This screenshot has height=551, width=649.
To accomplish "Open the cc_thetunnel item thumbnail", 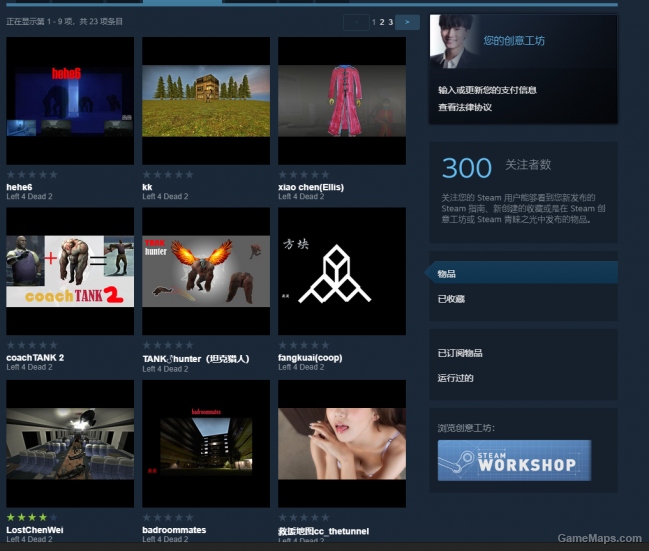I will [342, 443].
